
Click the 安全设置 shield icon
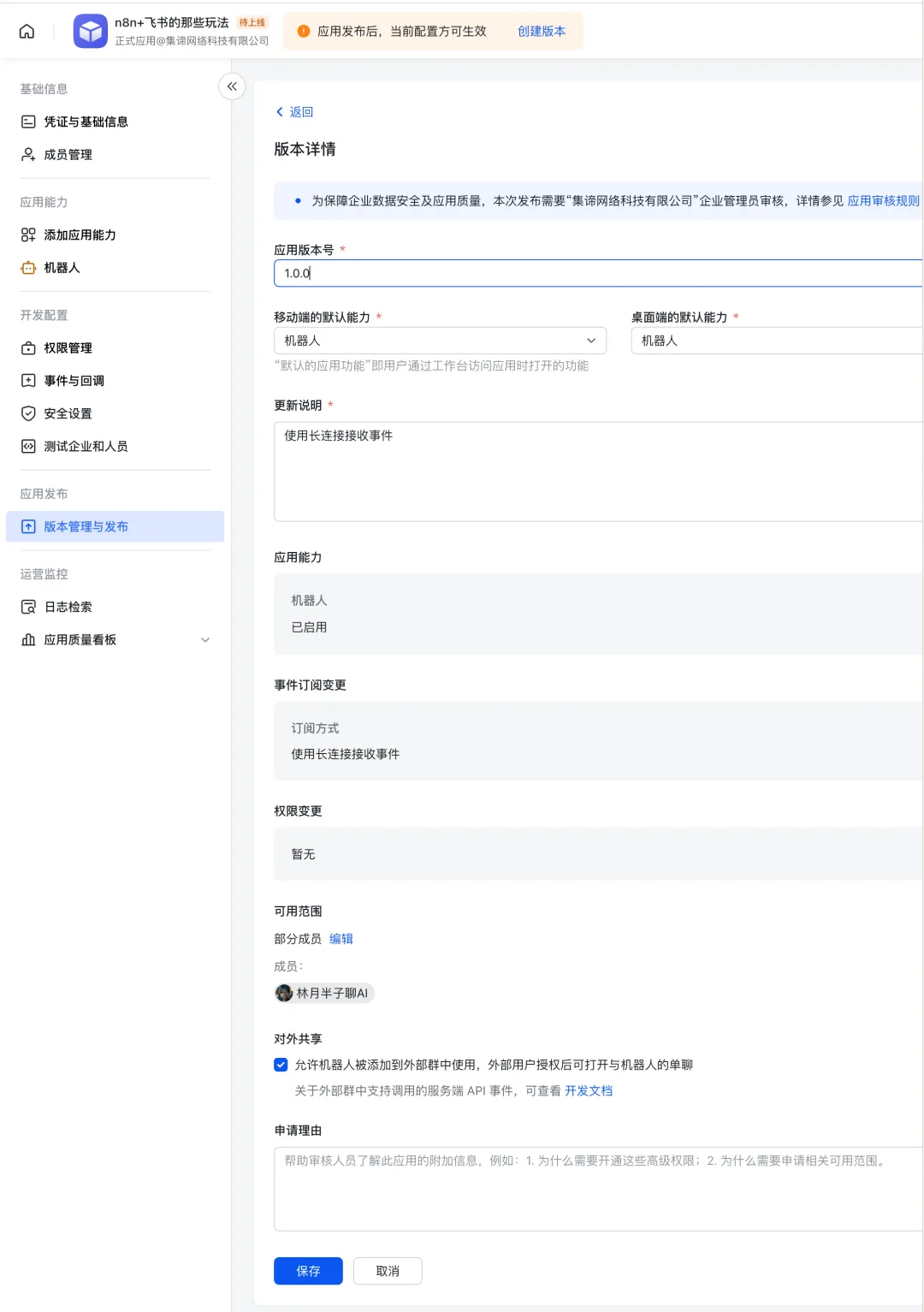pos(28,413)
